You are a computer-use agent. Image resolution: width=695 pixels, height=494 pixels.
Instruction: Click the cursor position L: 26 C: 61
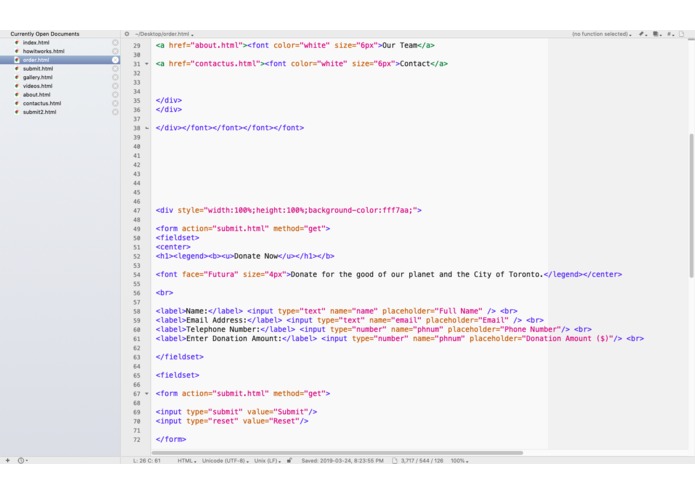[x=147, y=461]
